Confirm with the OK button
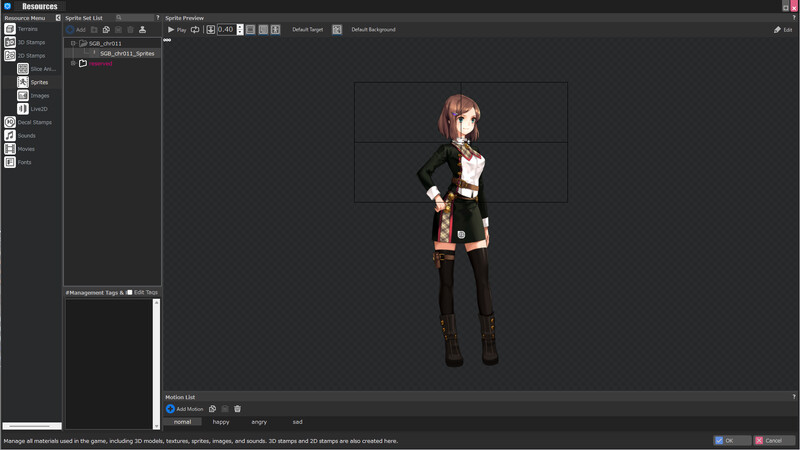This screenshot has height=450, width=800. click(x=732, y=440)
